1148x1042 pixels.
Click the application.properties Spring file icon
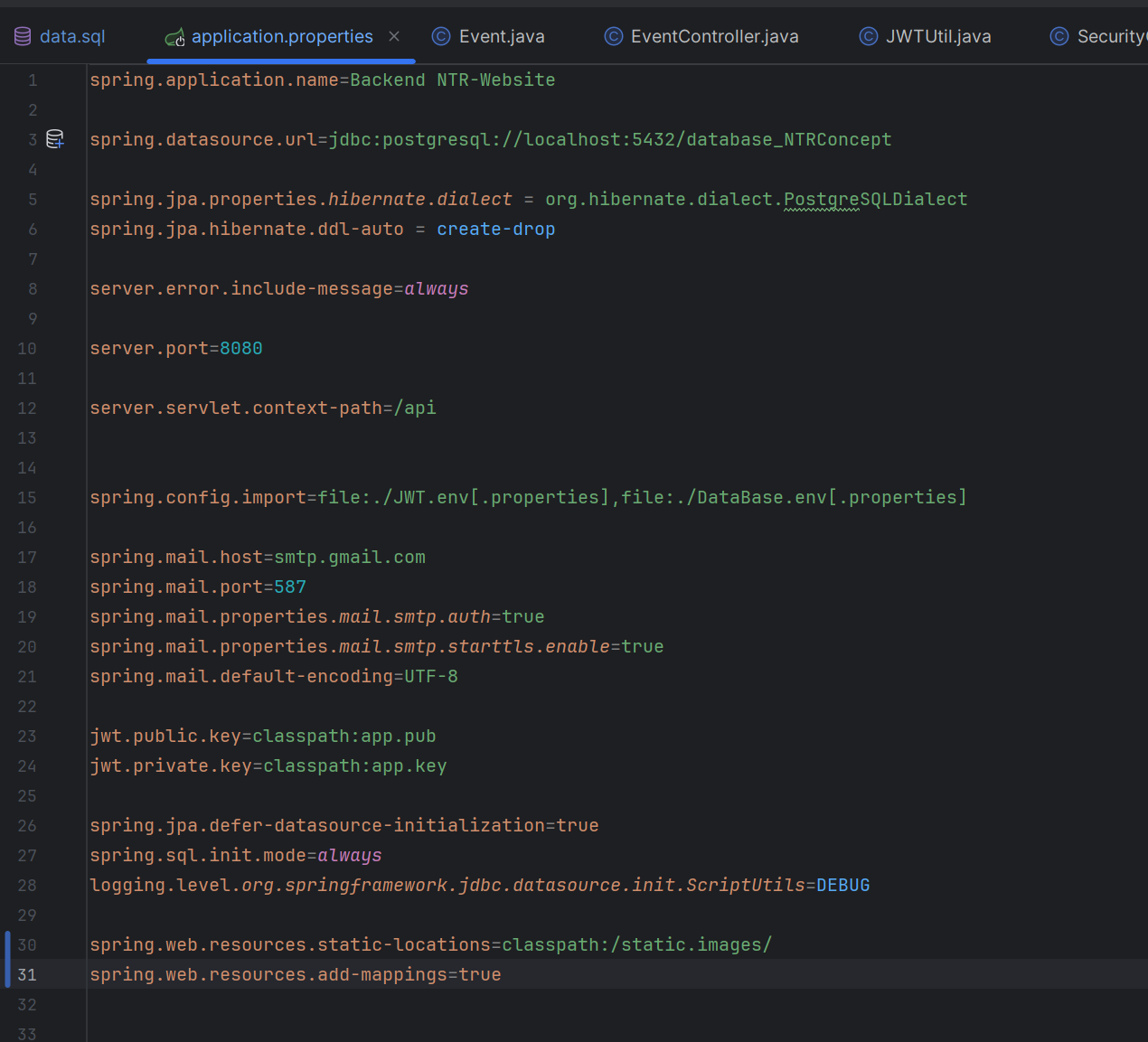pyautogui.click(x=175, y=37)
